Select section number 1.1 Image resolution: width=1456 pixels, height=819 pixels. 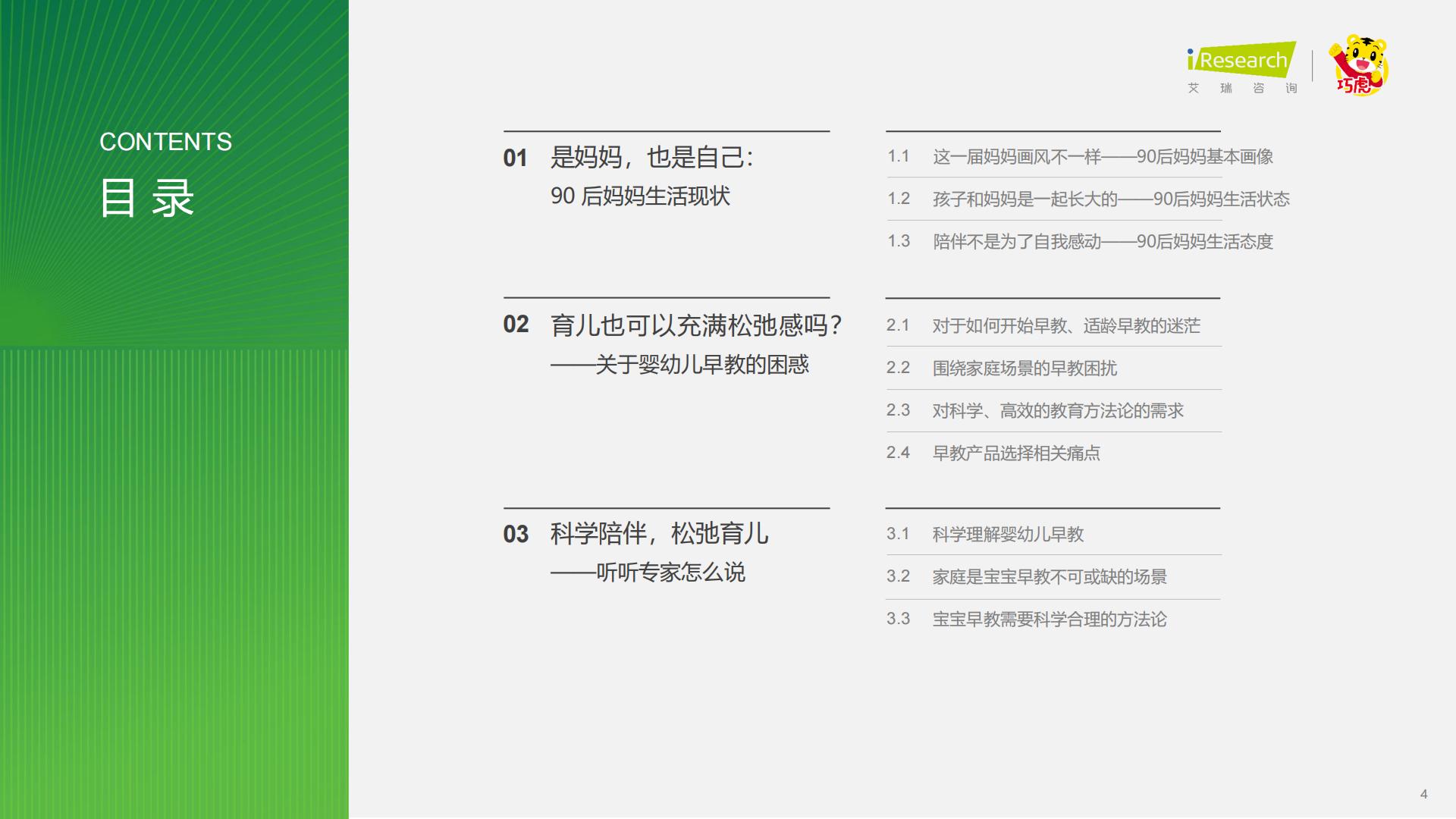tap(899, 156)
